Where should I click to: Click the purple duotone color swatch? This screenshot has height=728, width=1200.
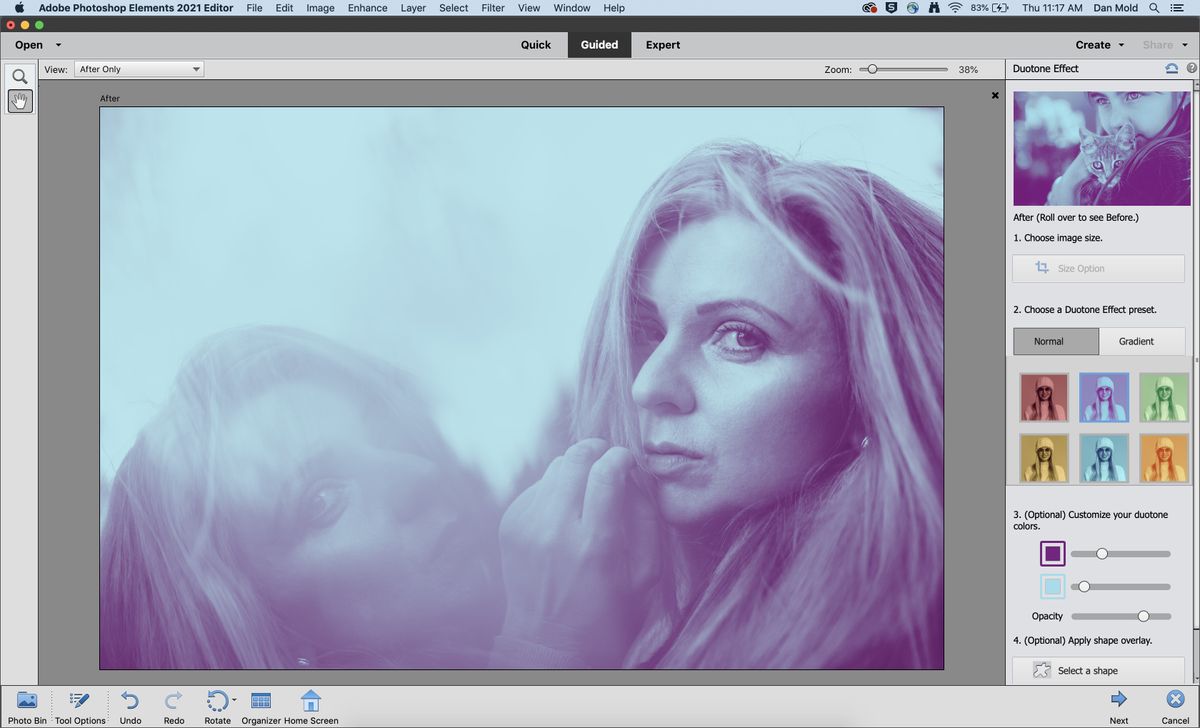(x=1053, y=552)
